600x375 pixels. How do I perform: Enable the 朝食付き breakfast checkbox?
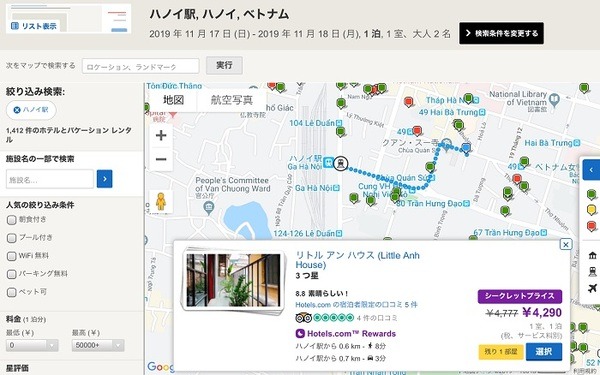[x=11, y=220]
